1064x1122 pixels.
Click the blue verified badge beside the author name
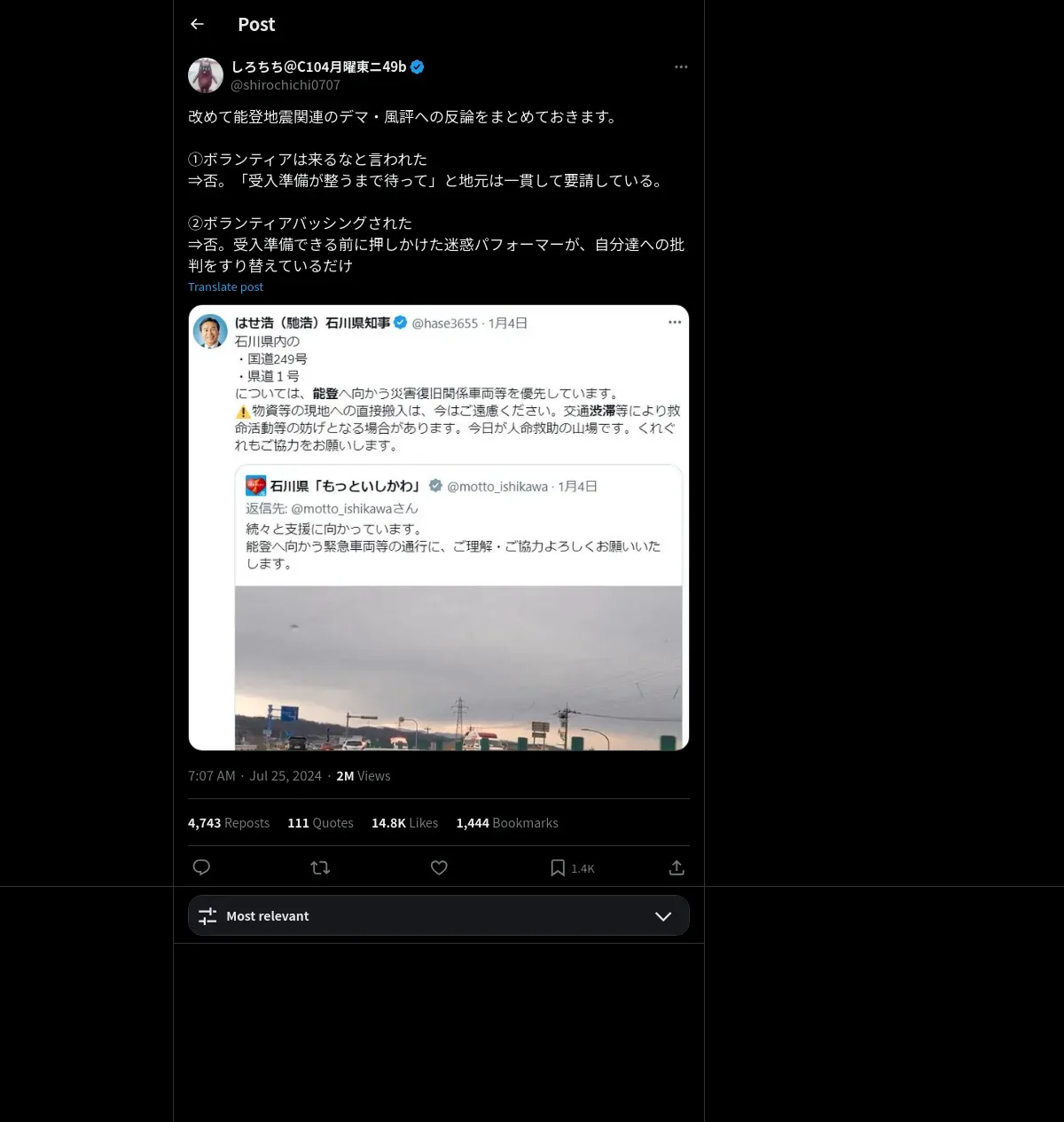pyautogui.click(x=418, y=67)
